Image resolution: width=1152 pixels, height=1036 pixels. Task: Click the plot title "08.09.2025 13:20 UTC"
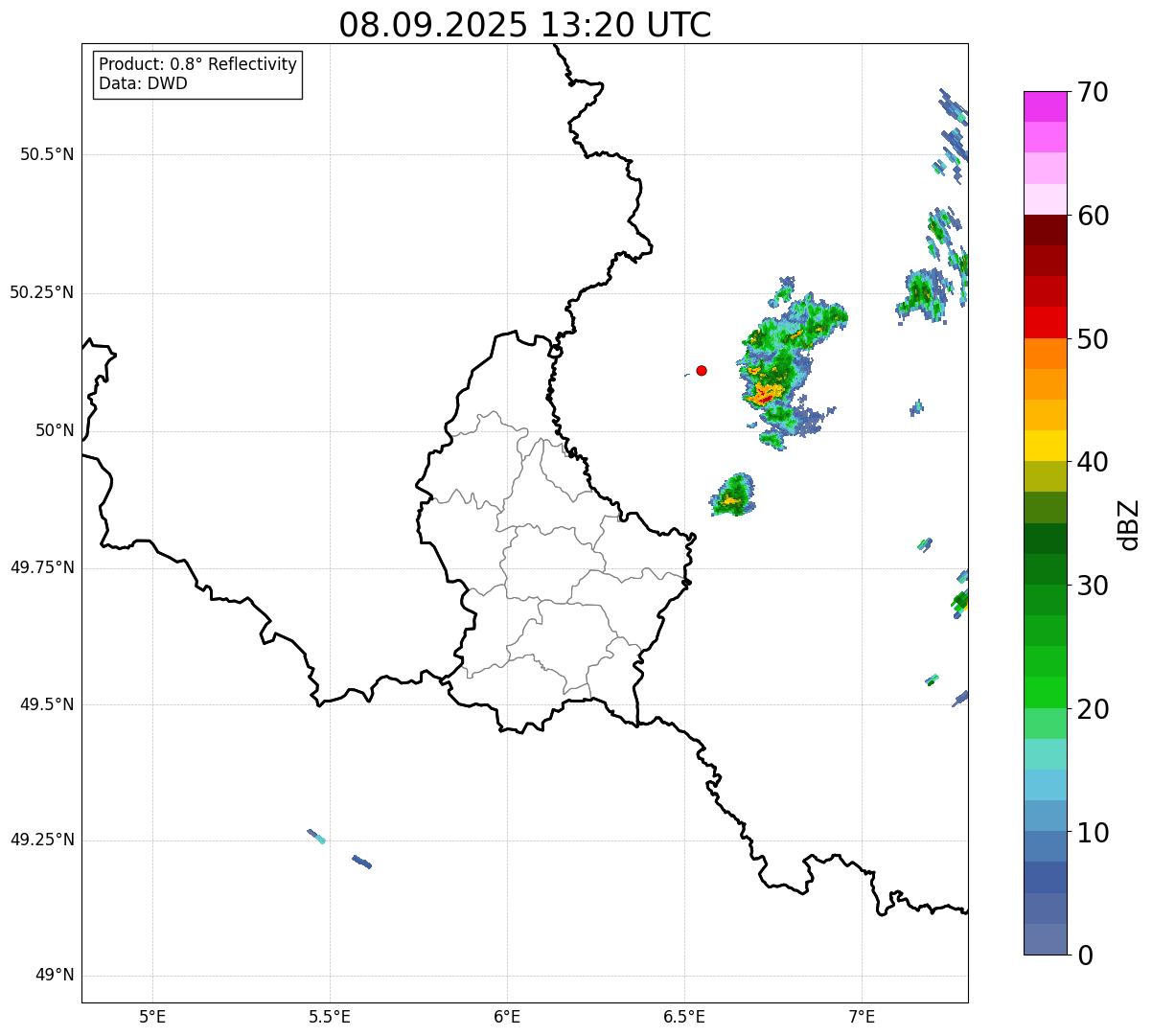point(524,25)
